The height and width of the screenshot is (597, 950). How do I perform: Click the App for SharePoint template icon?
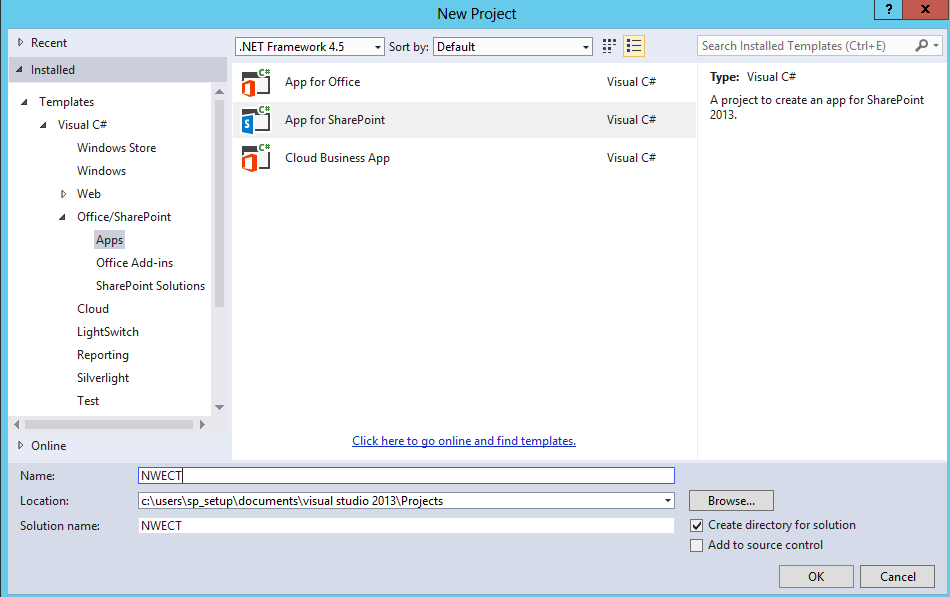pos(256,120)
